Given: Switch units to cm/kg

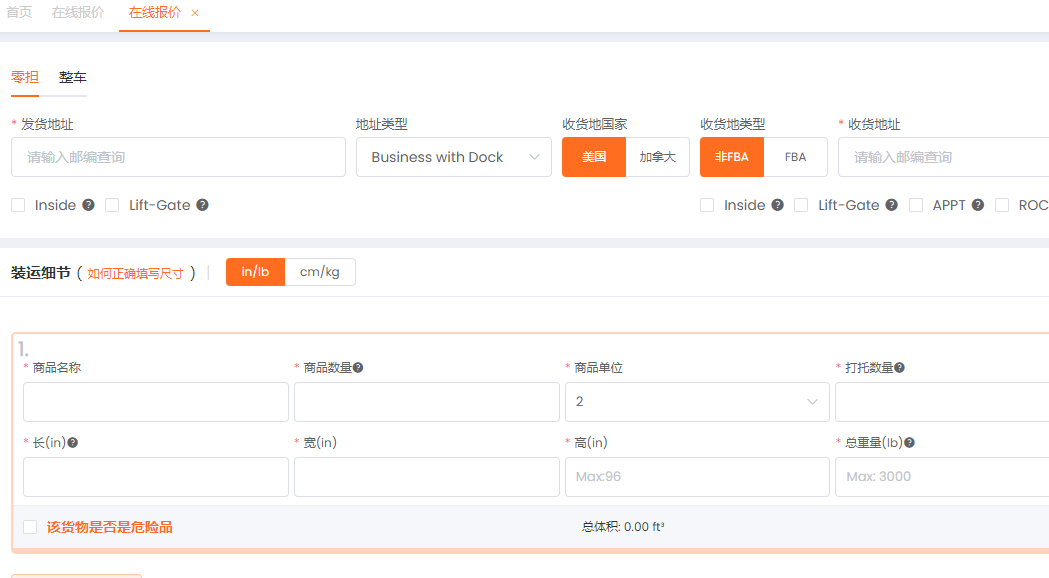Looking at the screenshot, I should click(x=320, y=272).
